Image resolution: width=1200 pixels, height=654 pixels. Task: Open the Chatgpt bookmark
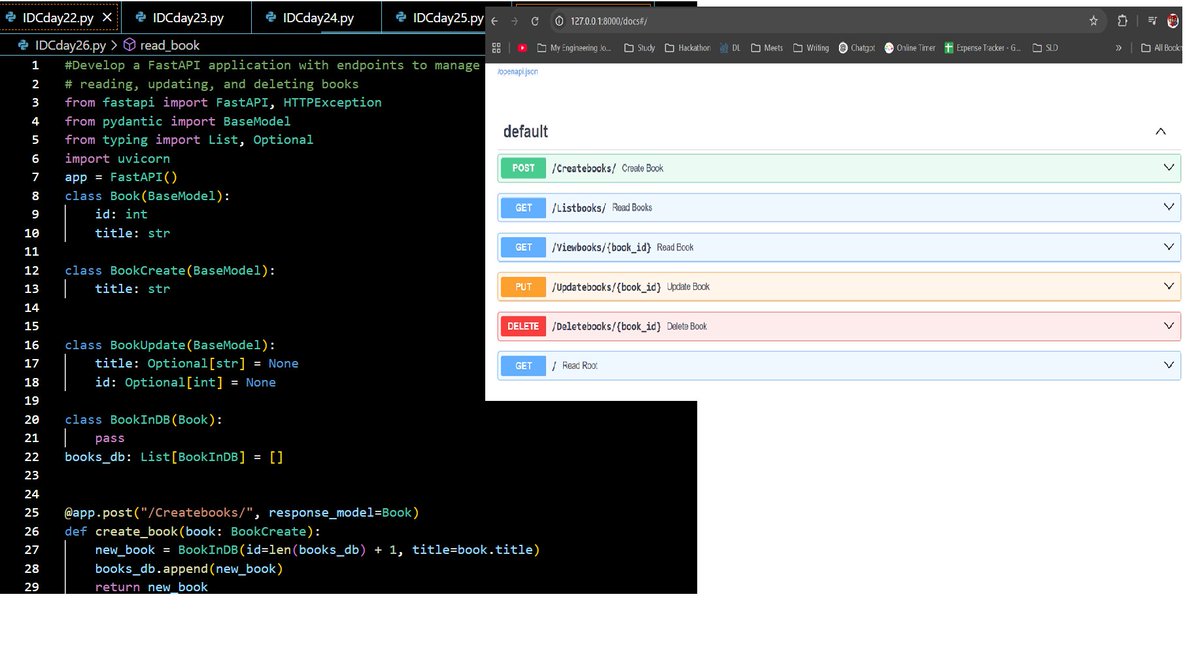point(857,48)
